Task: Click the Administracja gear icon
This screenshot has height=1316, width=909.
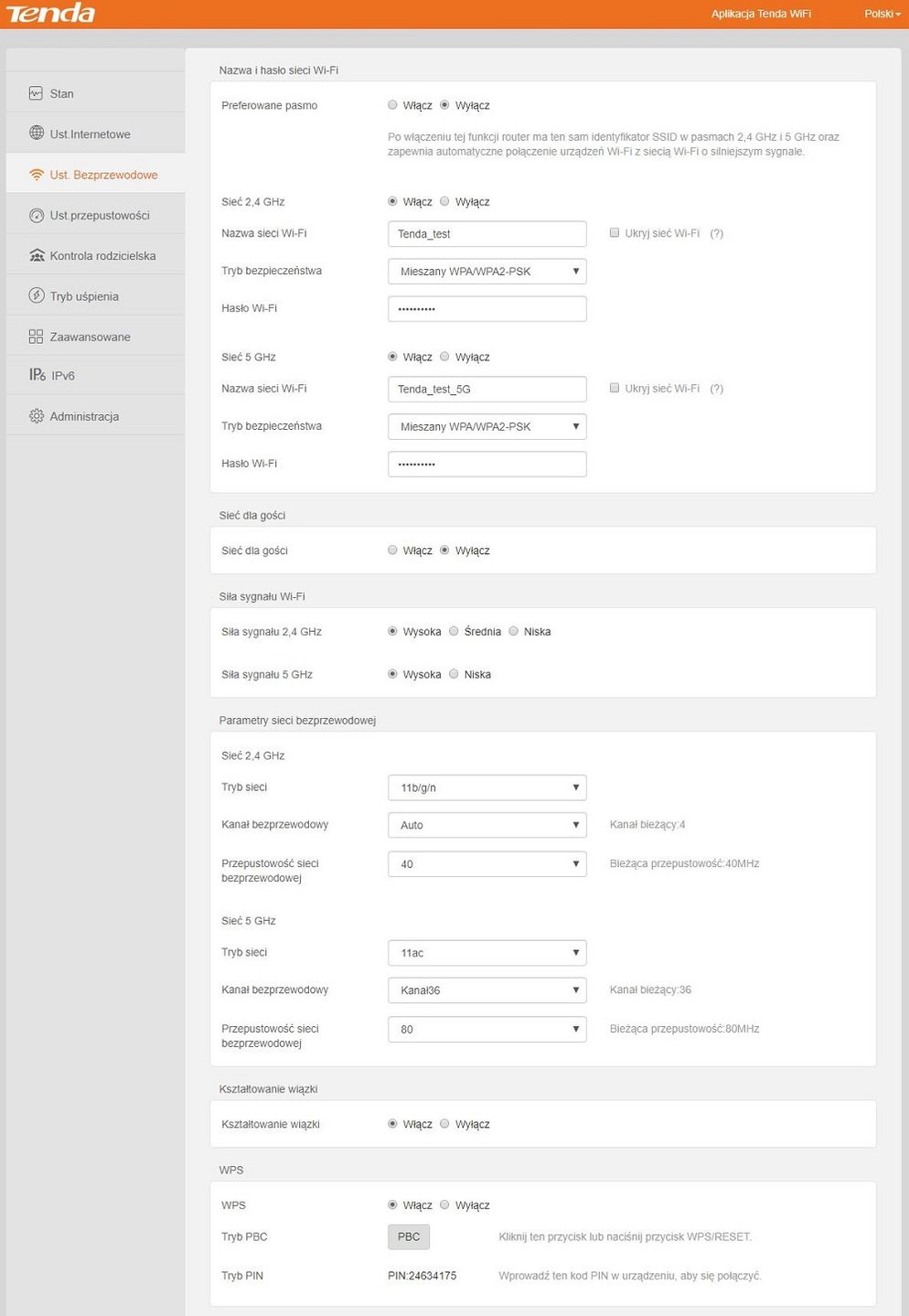Action: click(37, 416)
